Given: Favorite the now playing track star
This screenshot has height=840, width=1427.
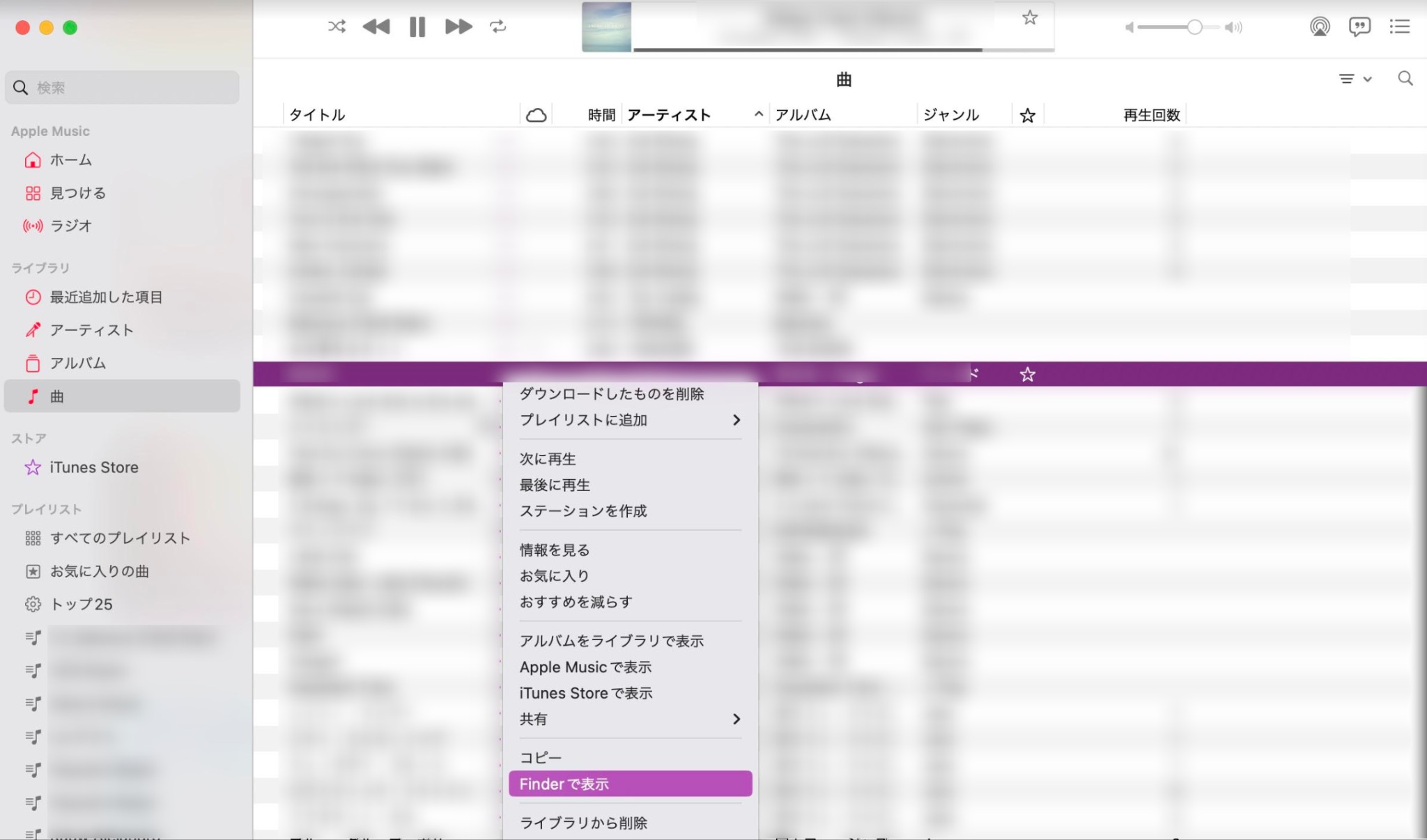Looking at the screenshot, I should click(1030, 17).
